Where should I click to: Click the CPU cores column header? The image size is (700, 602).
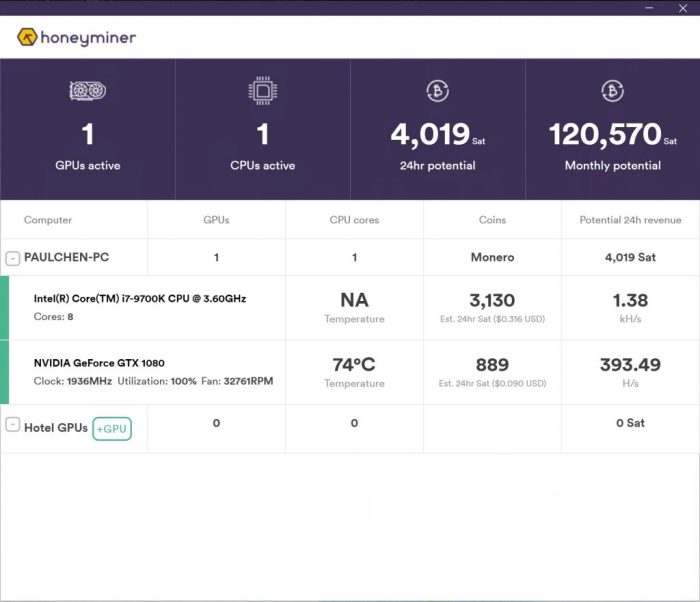[x=354, y=220]
